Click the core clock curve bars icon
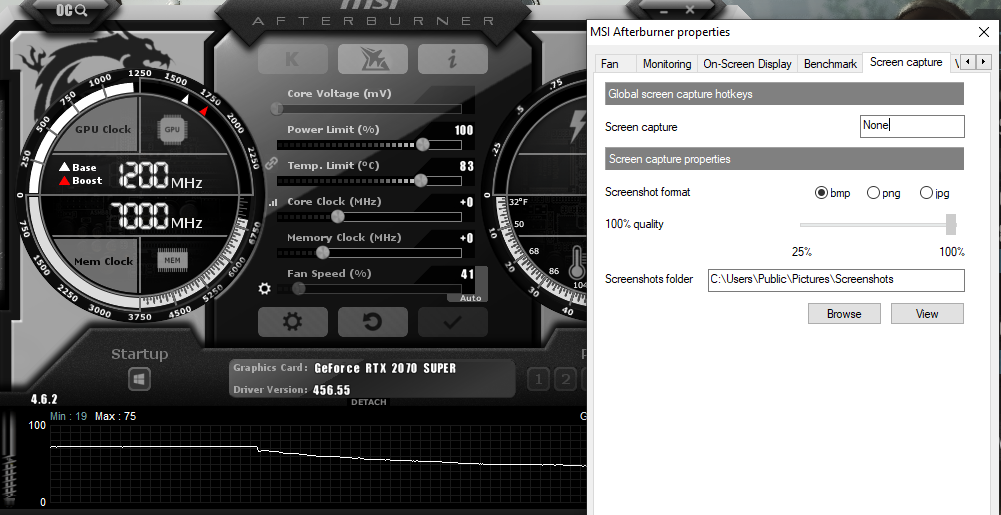The width and height of the screenshot is (1001, 515). [273, 202]
